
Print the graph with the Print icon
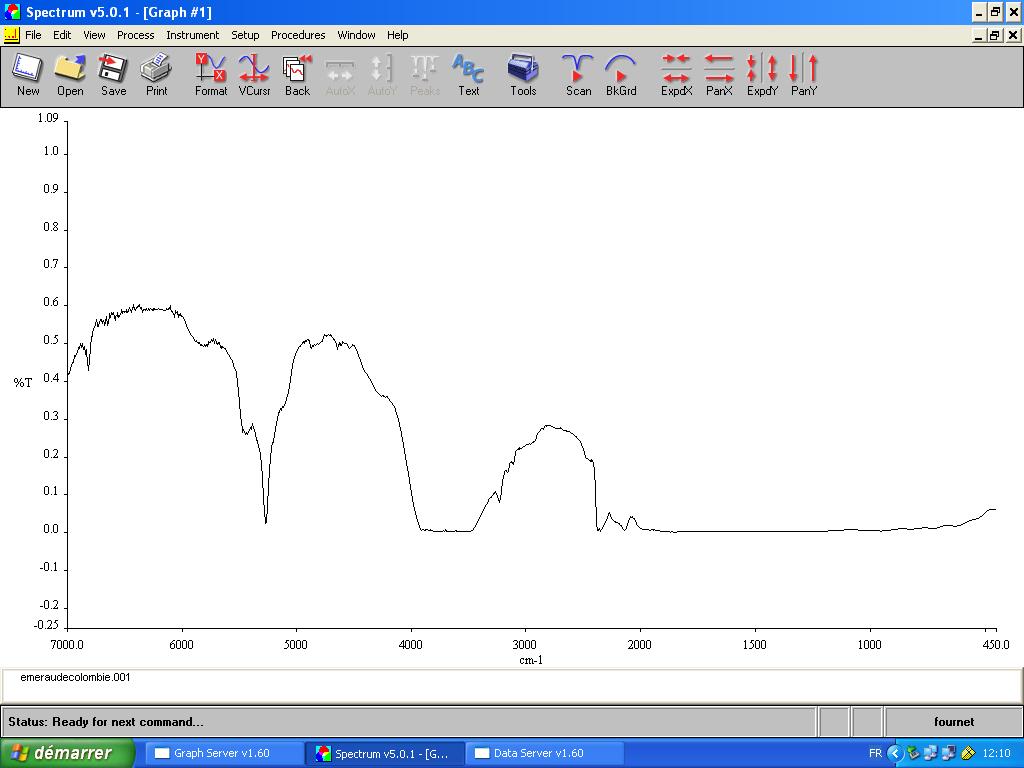click(x=156, y=75)
